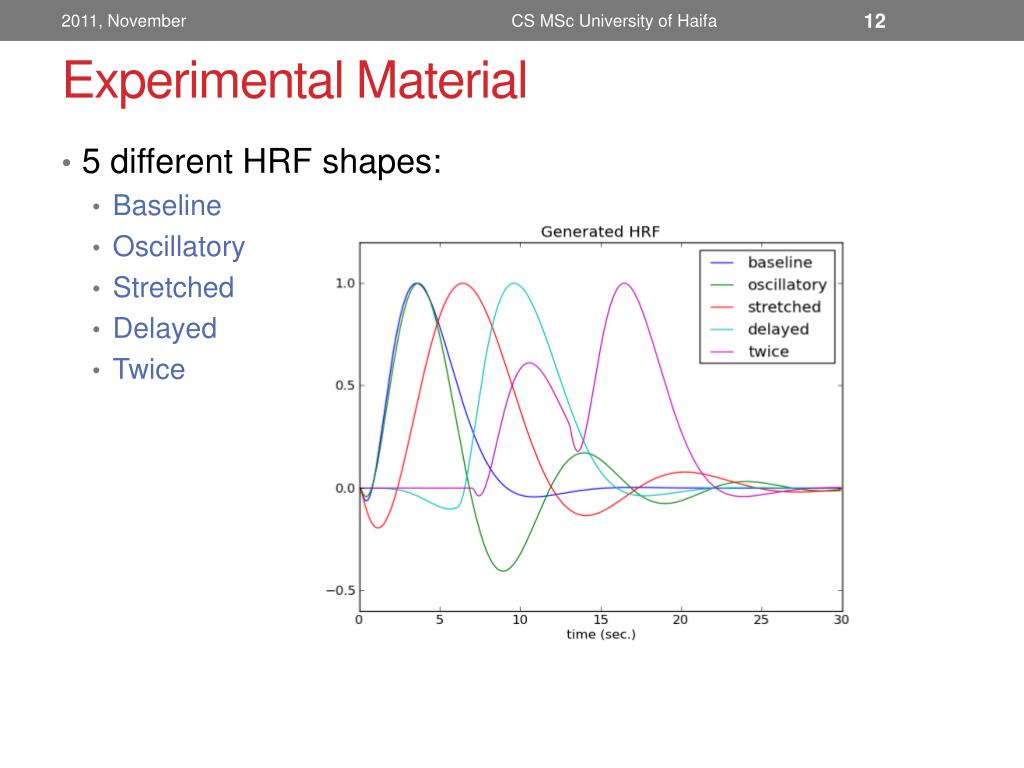
Task: Select the '5 different HRF shapes:' bullet
Action: tap(261, 161)
